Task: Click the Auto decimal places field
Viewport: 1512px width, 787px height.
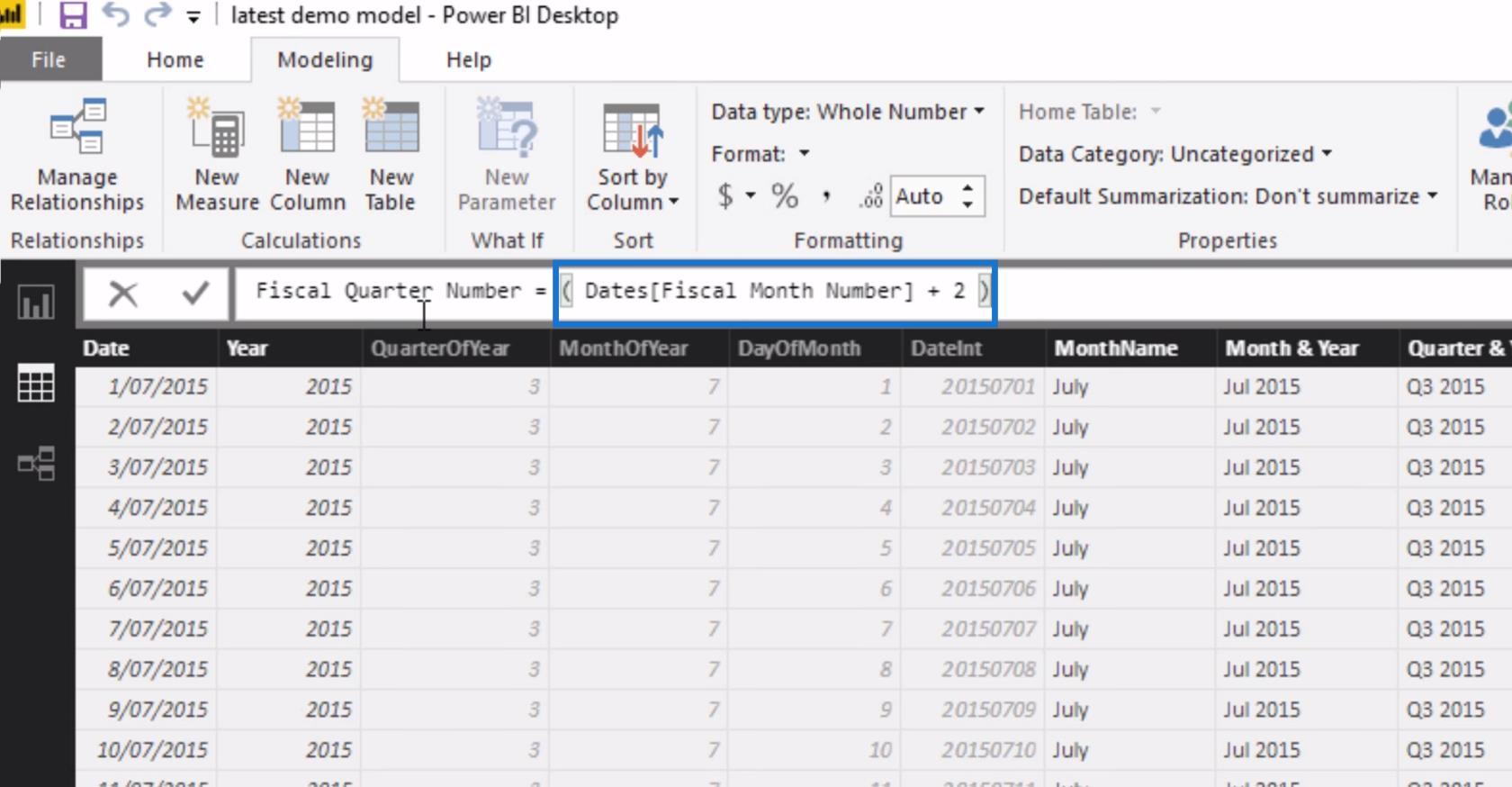Action: click(x=922, y=196)
